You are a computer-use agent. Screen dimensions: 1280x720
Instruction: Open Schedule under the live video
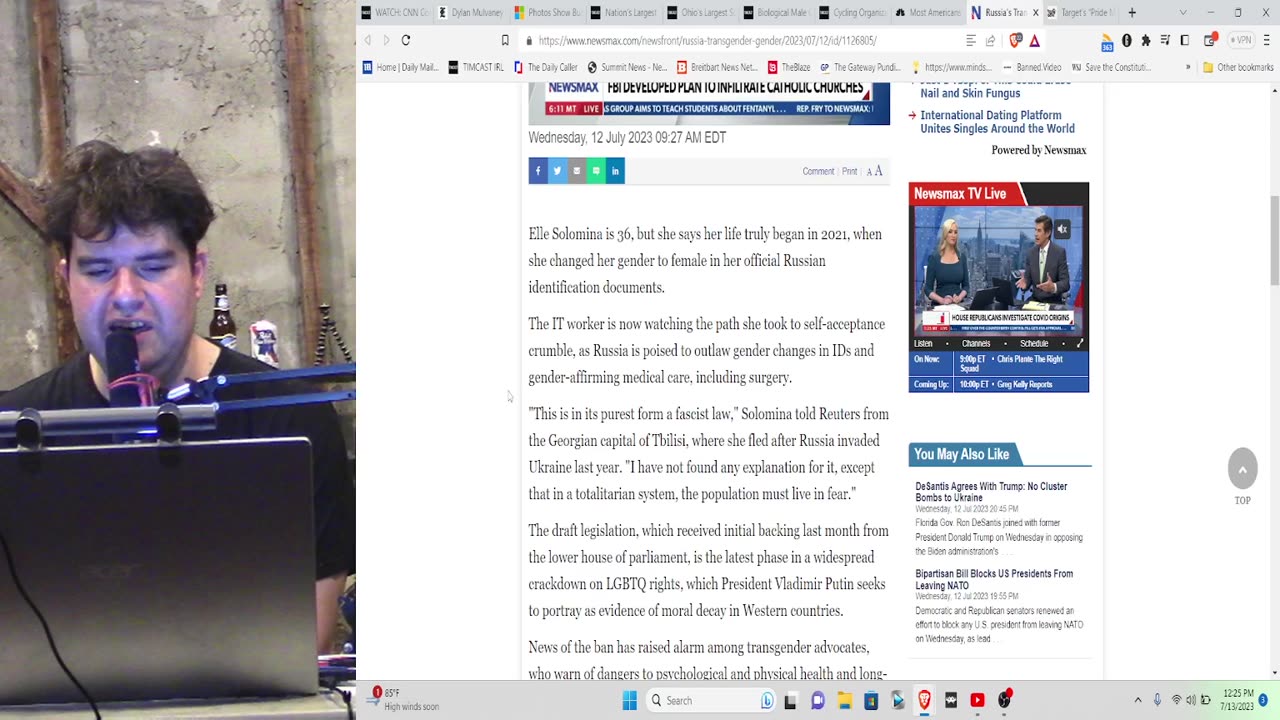(1034, 343)
